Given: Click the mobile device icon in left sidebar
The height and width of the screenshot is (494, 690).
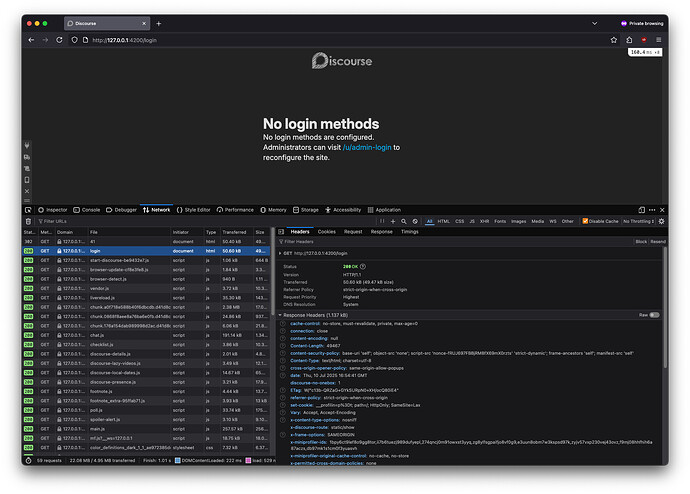Looking at the screenshot, I should 27,179.
